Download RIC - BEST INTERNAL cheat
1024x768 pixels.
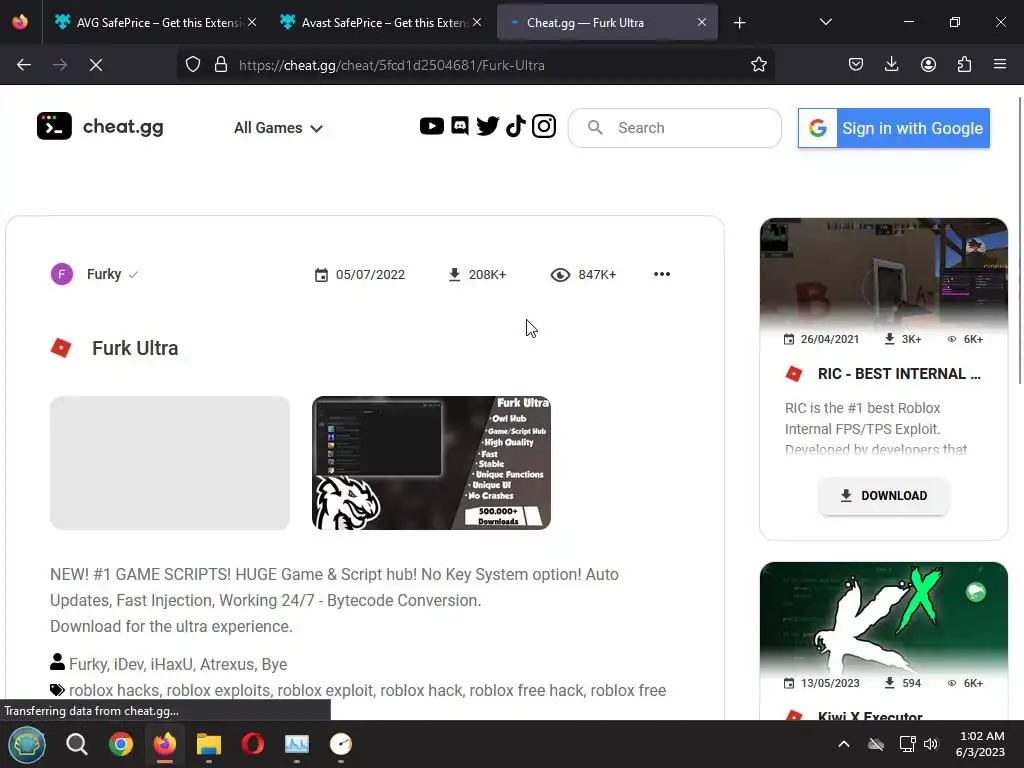[884, 496]
